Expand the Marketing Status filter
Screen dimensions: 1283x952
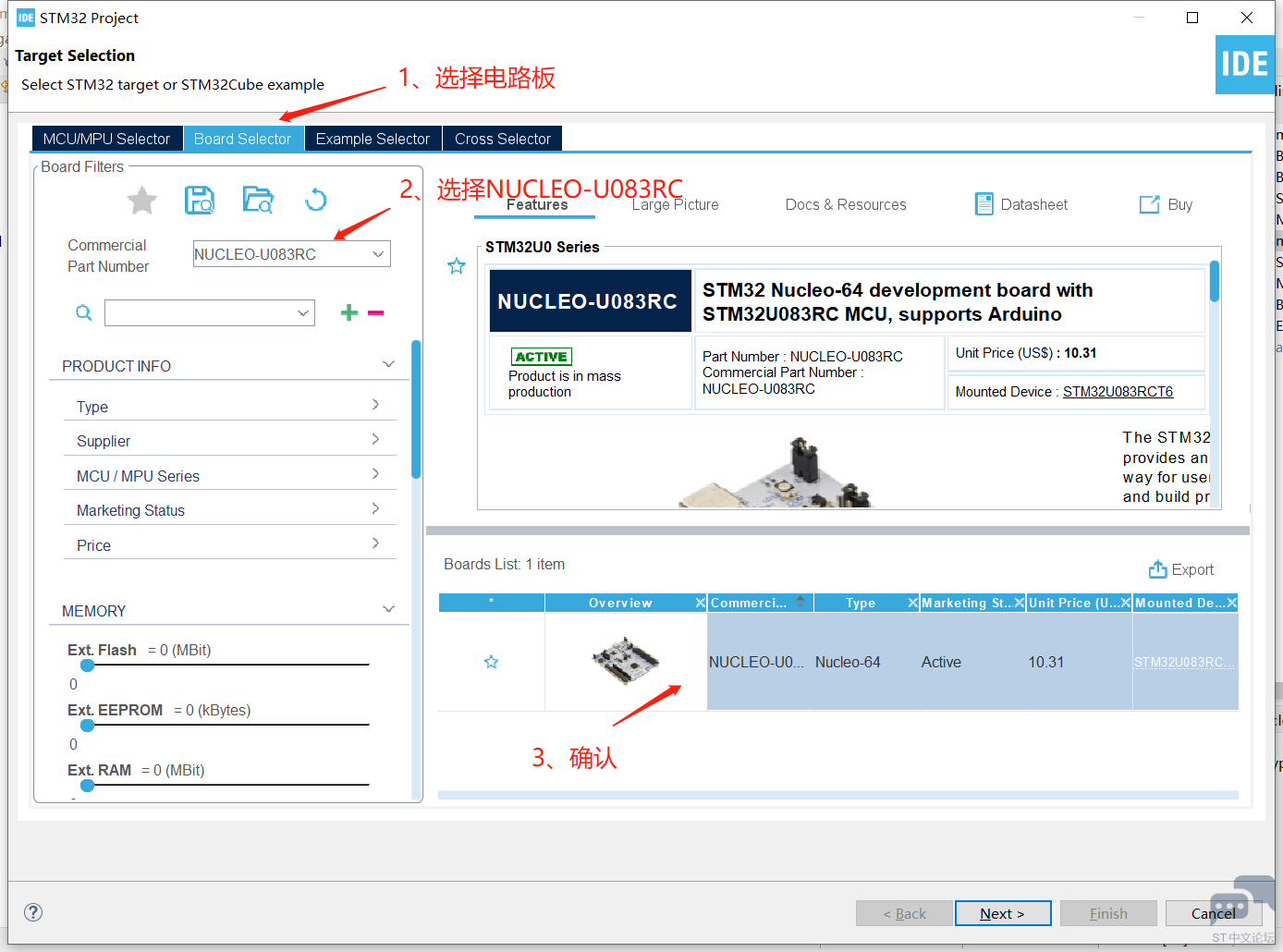[x=375, y=508]
